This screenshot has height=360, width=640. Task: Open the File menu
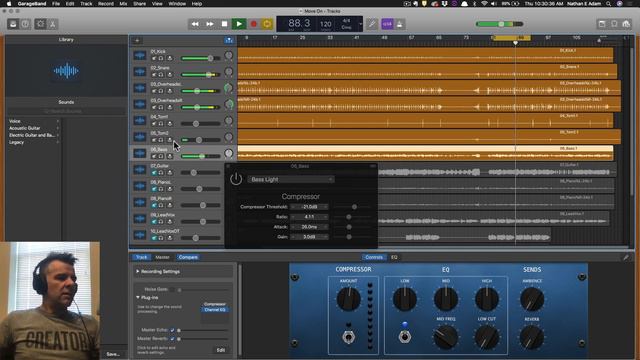(x=56, y=4)
